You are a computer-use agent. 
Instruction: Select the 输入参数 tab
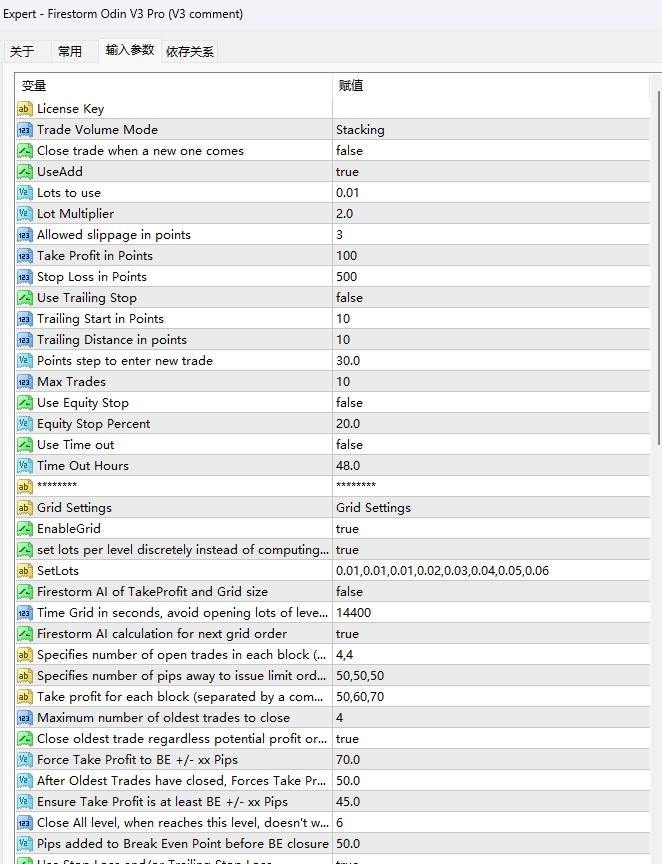130,50
